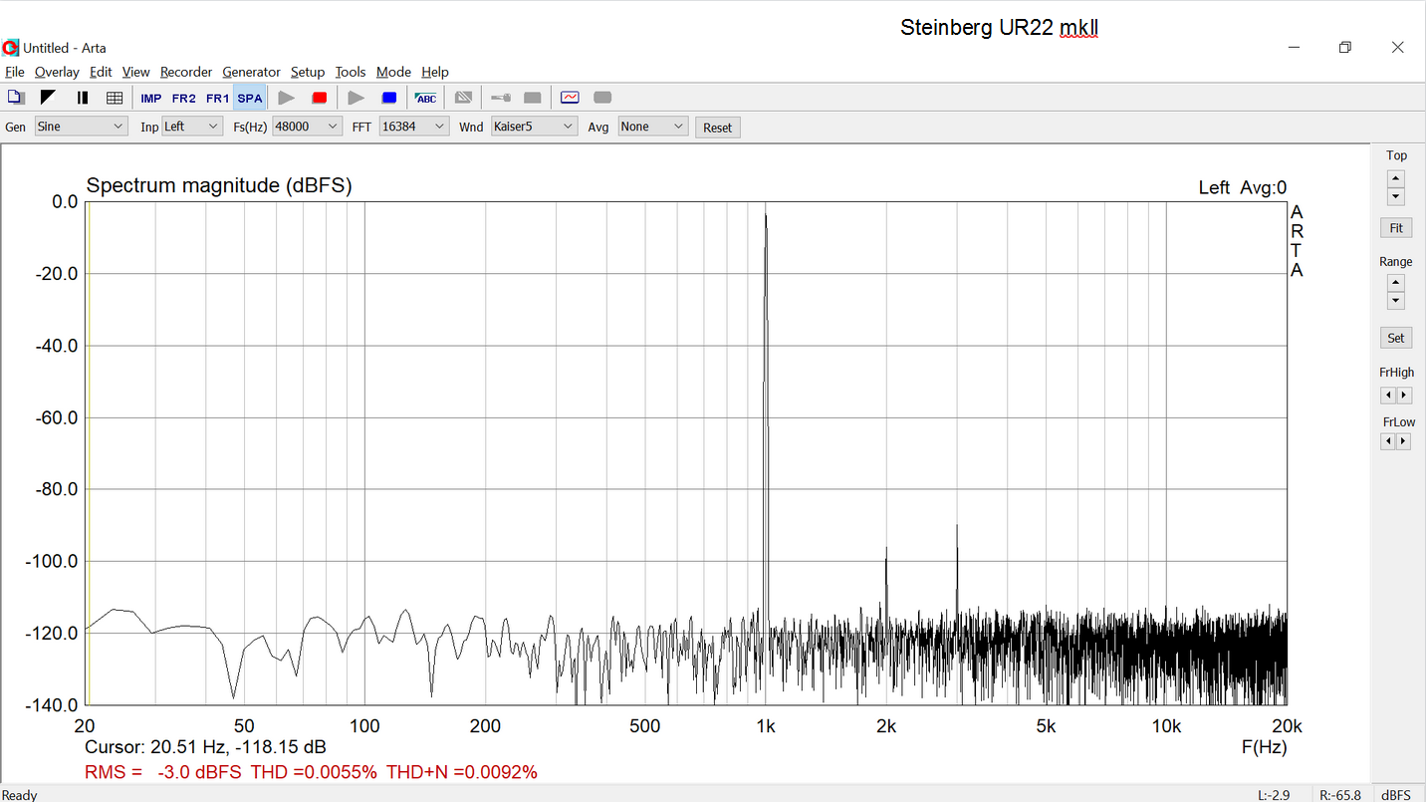Click the blue stop square icon
1426x802 pixels.
(x=389, y=97)
